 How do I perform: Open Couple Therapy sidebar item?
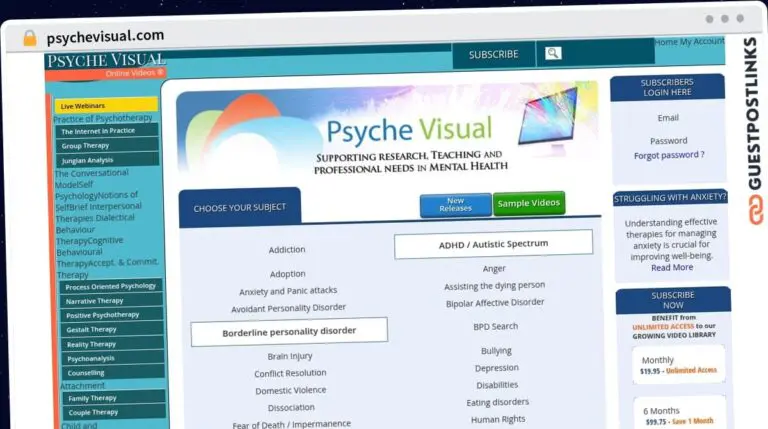[115, 412]
